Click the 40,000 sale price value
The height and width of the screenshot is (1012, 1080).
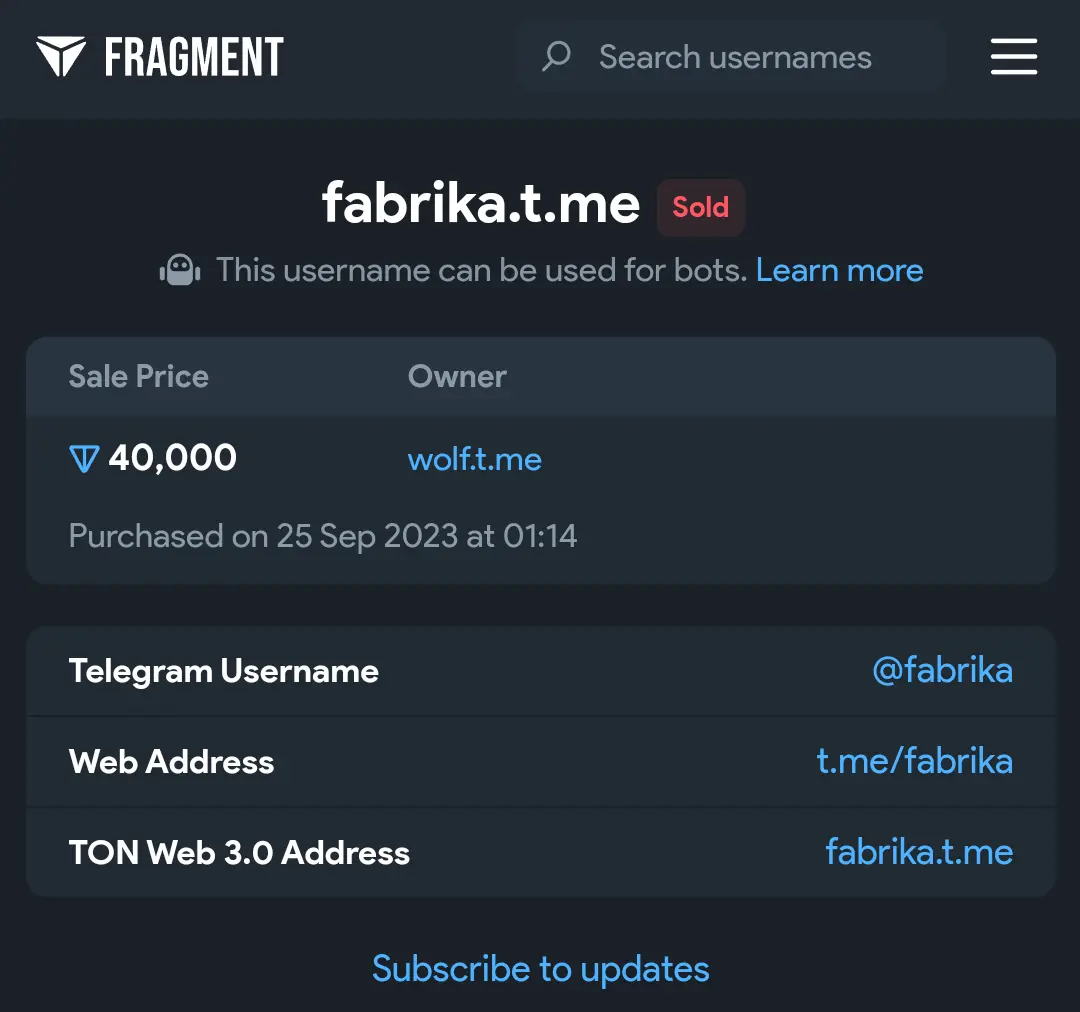click(x=172, y=458)
